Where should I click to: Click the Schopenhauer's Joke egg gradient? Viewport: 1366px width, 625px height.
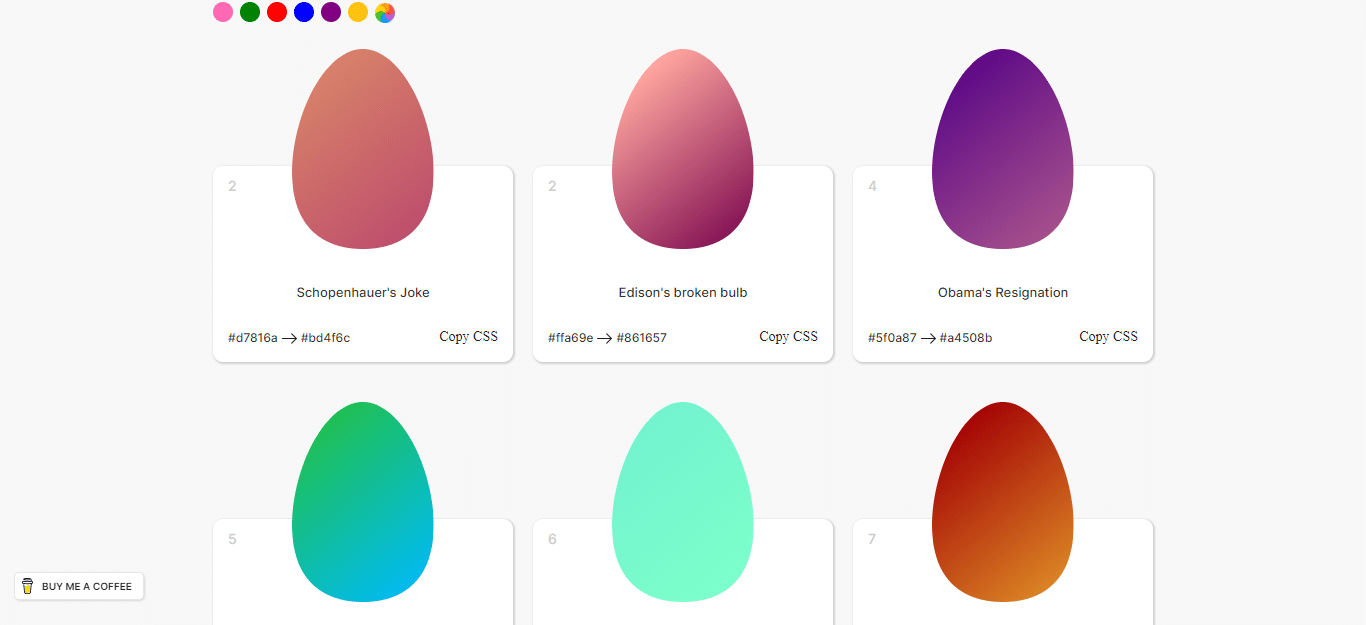coord(363,149)
